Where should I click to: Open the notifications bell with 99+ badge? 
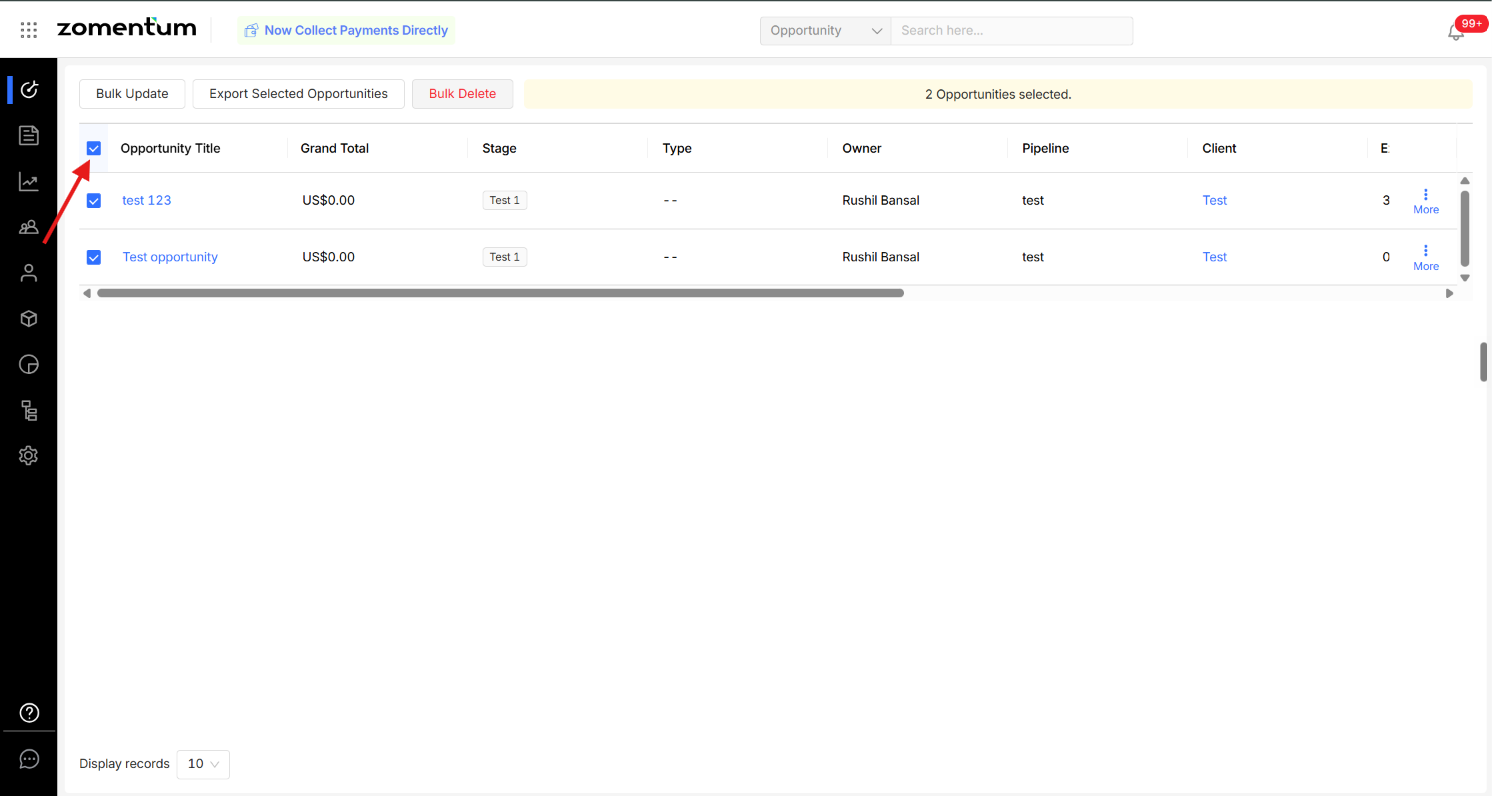[x=1456, y=31]
